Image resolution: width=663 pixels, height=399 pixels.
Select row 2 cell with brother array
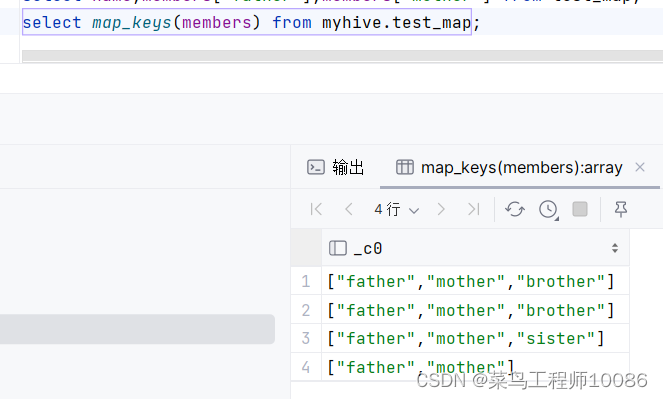[x=475, y=310]
